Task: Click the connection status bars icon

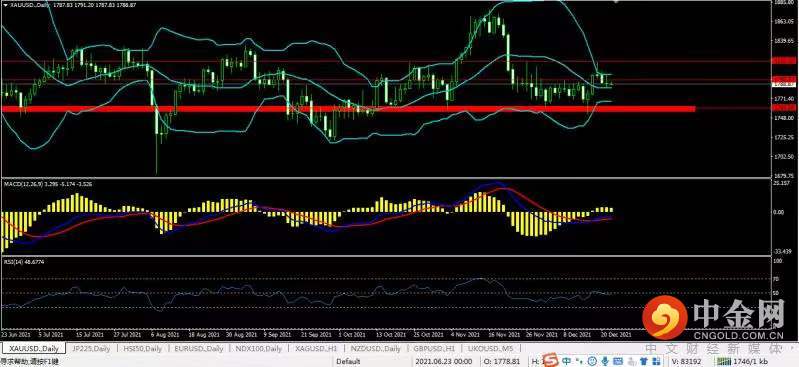Action: click(x=724, y=361)
